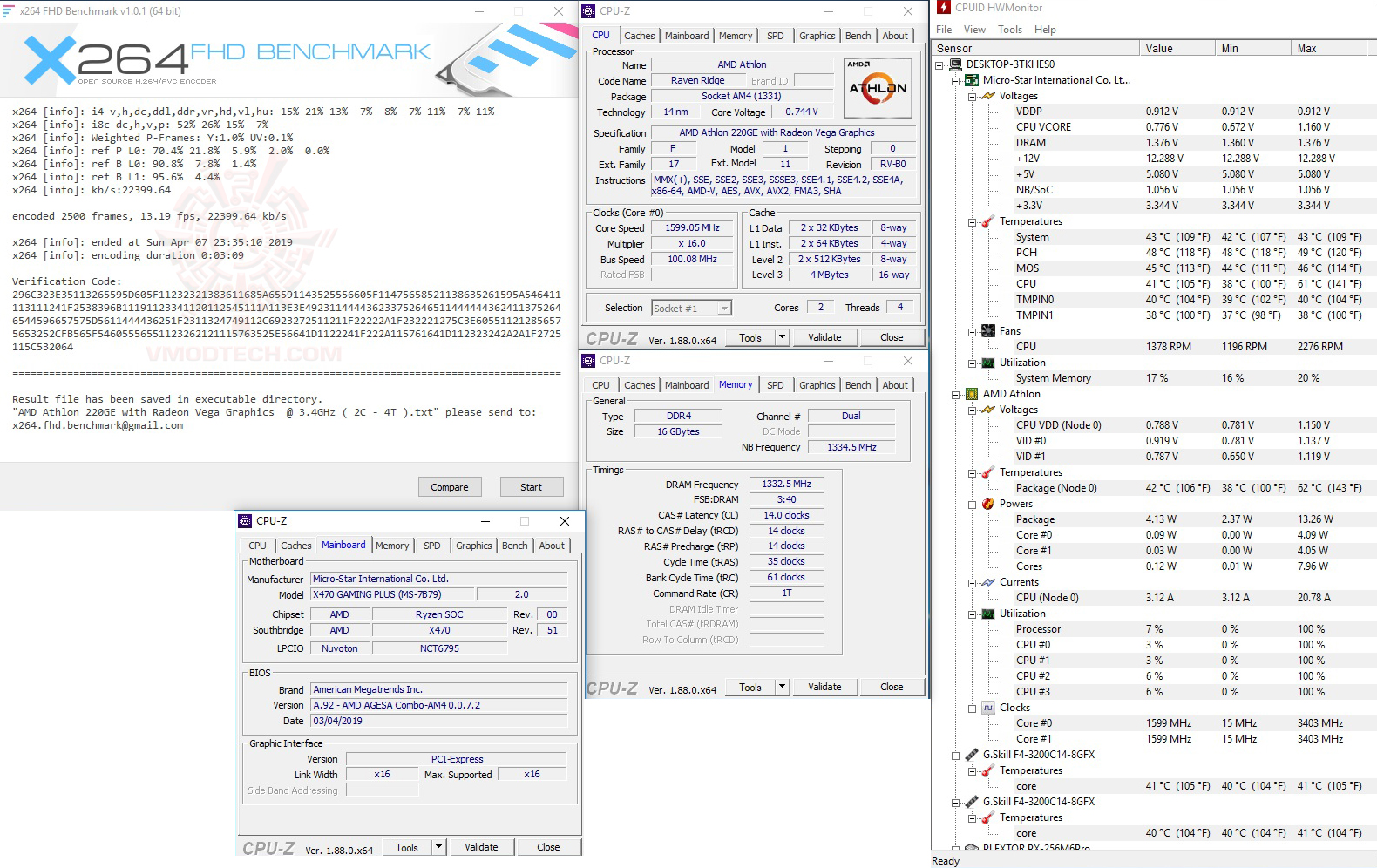Click the AMD Athlon processor icon in HWMonitor
The height and width of the screenshot is (868, 1377).
click(x=972, y=394)
